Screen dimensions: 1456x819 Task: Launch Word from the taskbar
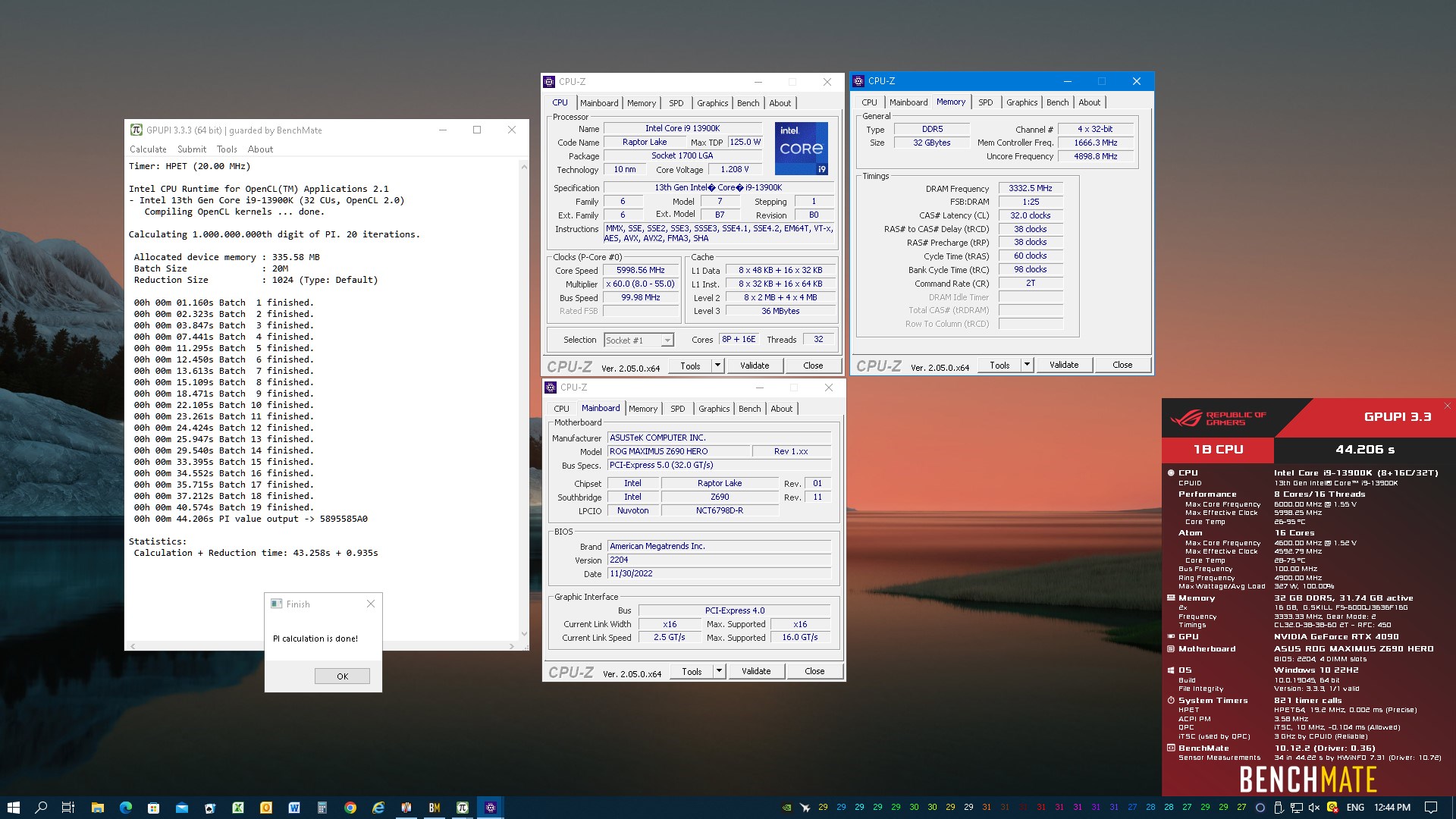coord(293,808)
